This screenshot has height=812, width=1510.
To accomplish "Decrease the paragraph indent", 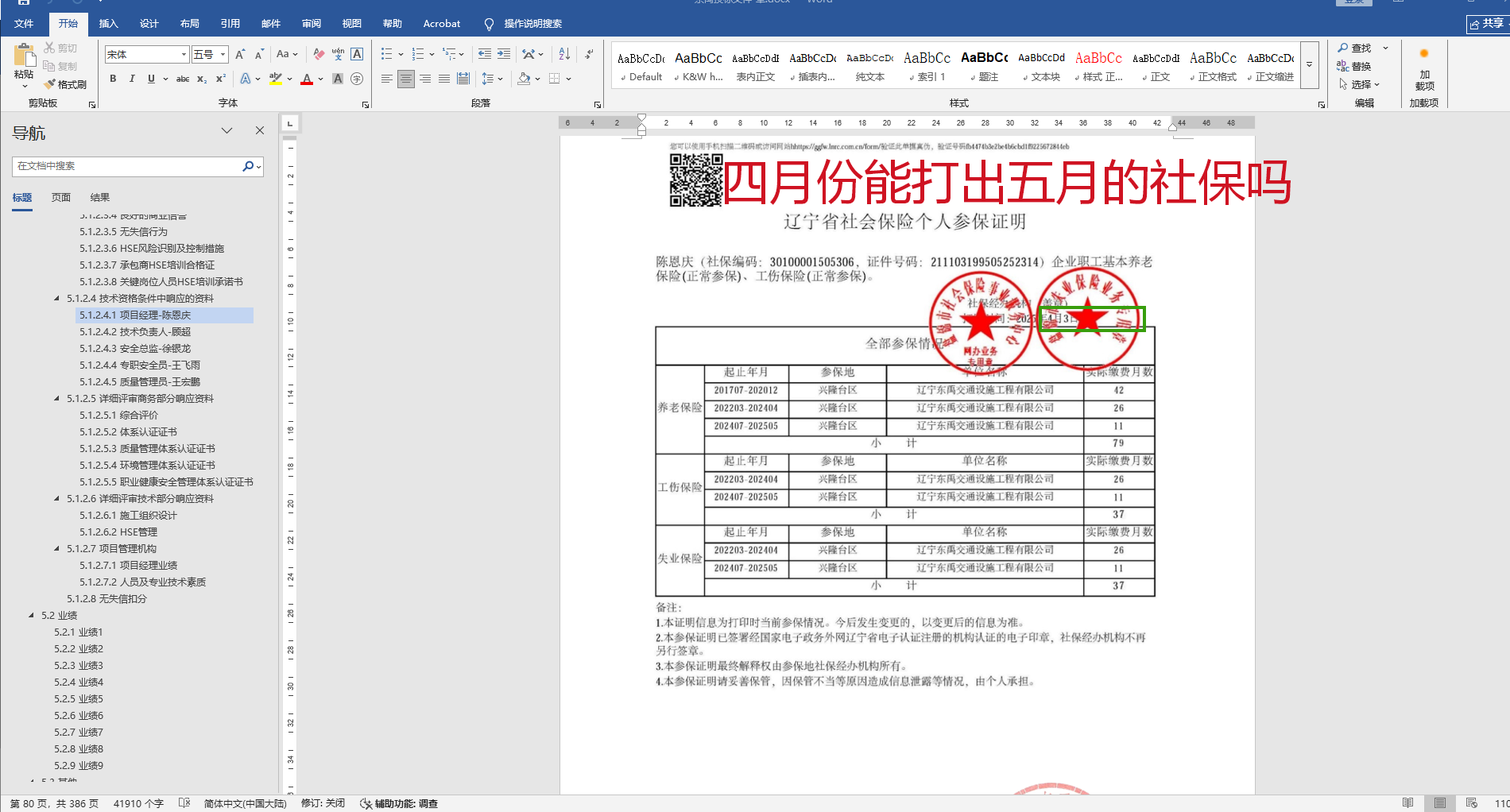I will [x=485, y=54].
